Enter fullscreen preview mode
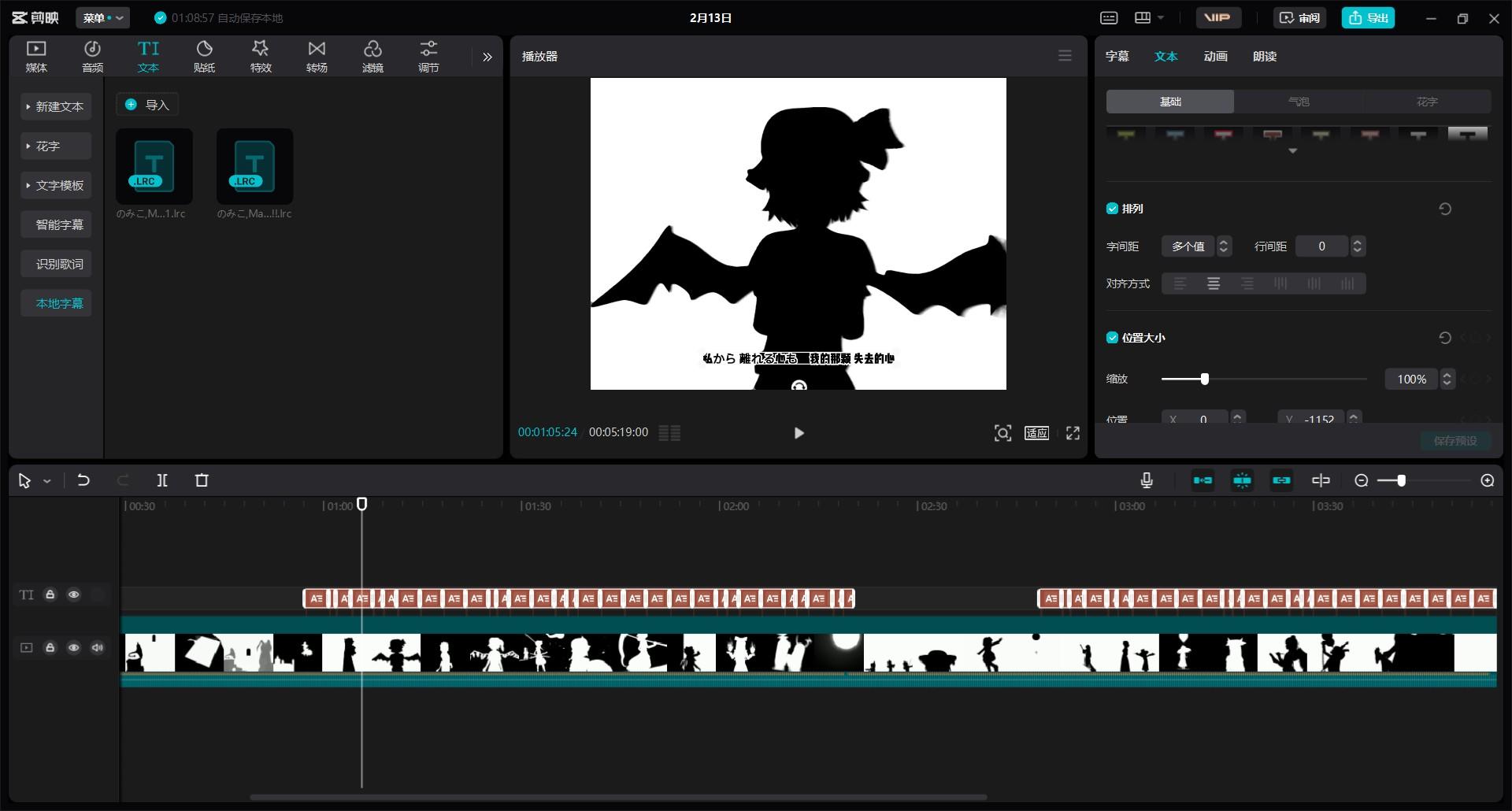This screenshot has width=1512, height=811. coord(1073,432)
